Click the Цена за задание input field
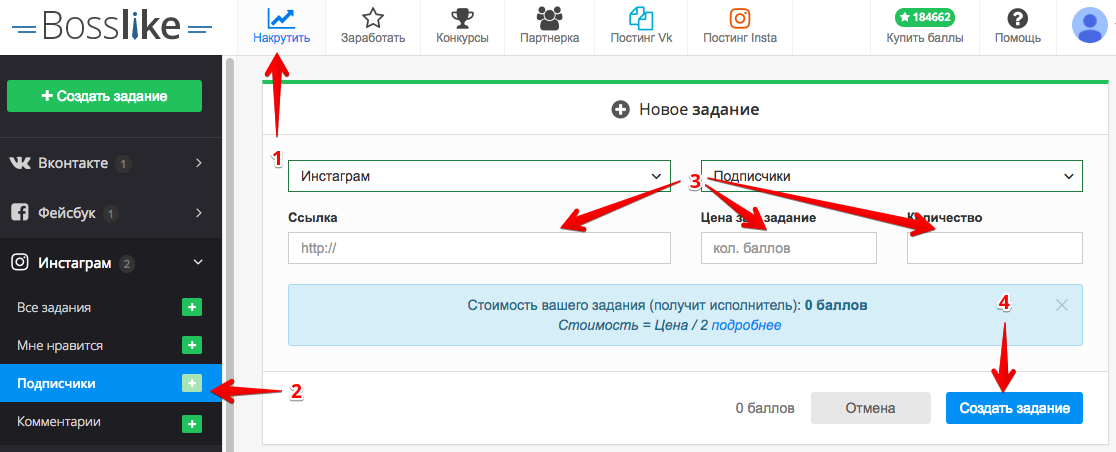 789,248
